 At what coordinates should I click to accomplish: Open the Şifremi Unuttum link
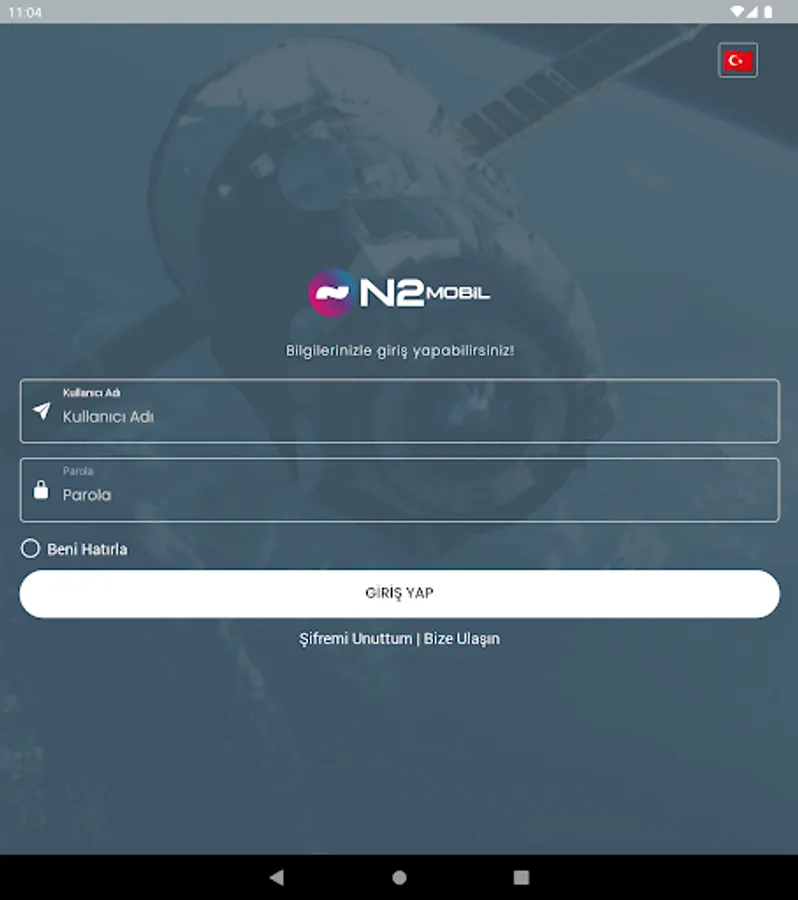coord(355,639)
